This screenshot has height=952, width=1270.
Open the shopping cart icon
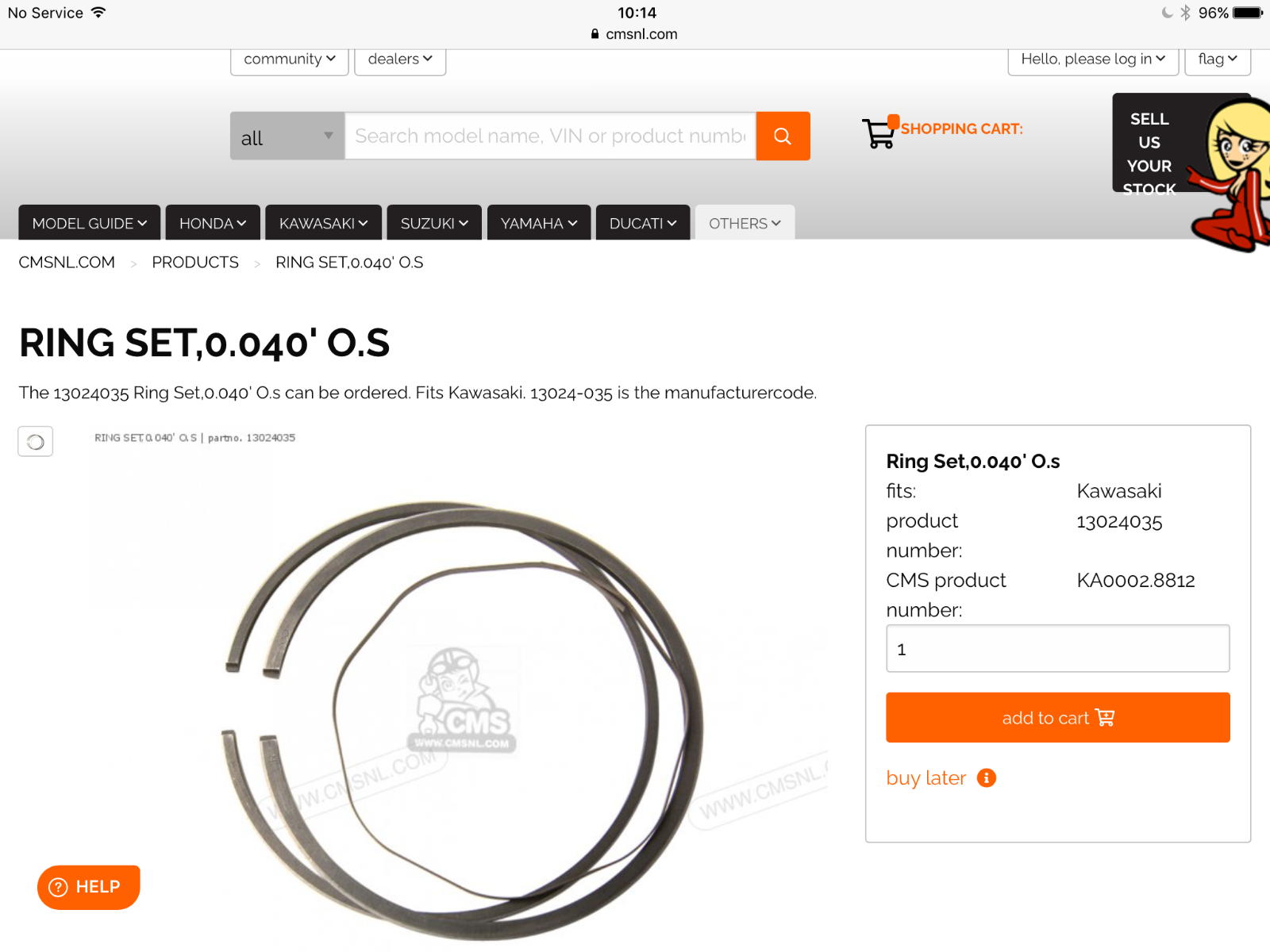[x=879, y=132]
